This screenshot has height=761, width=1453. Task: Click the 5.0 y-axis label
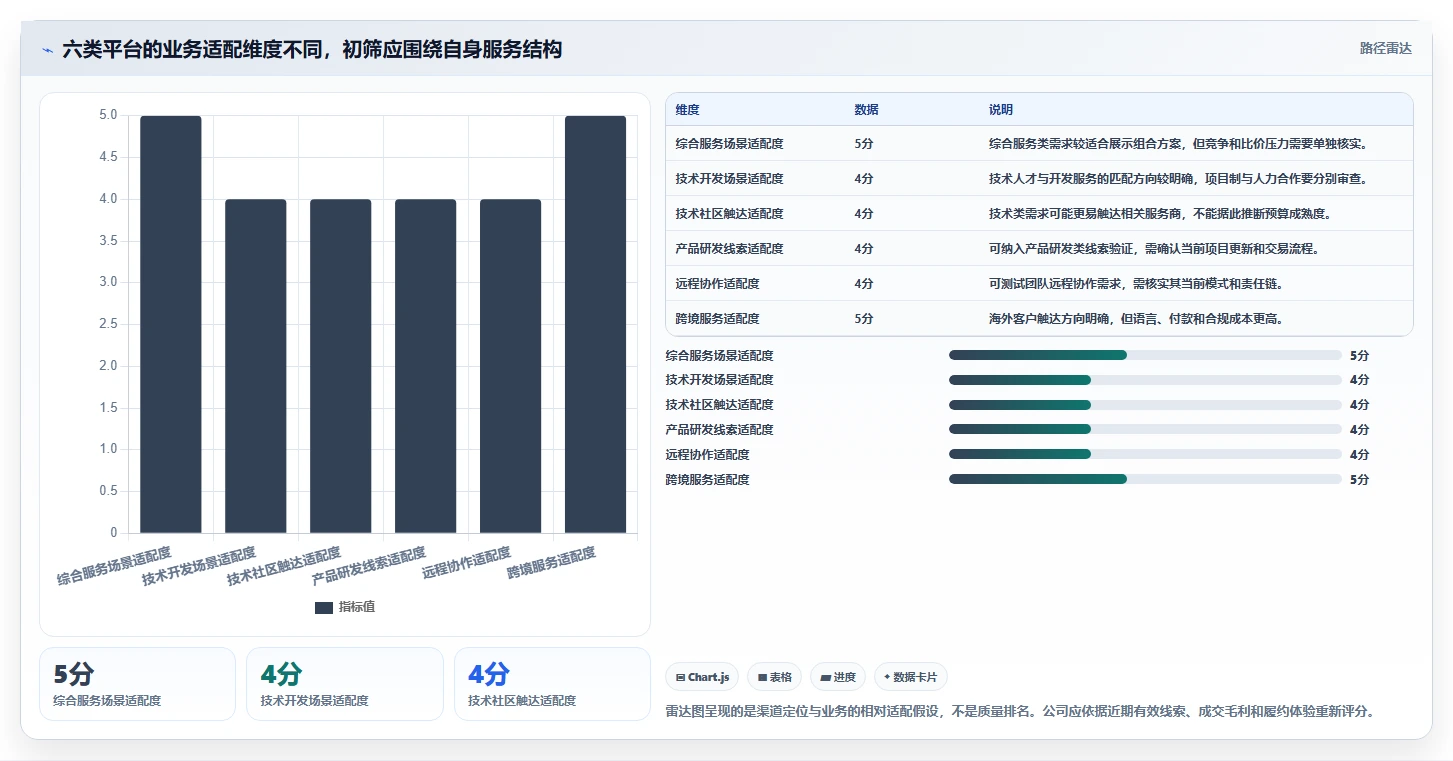(107, 115)
